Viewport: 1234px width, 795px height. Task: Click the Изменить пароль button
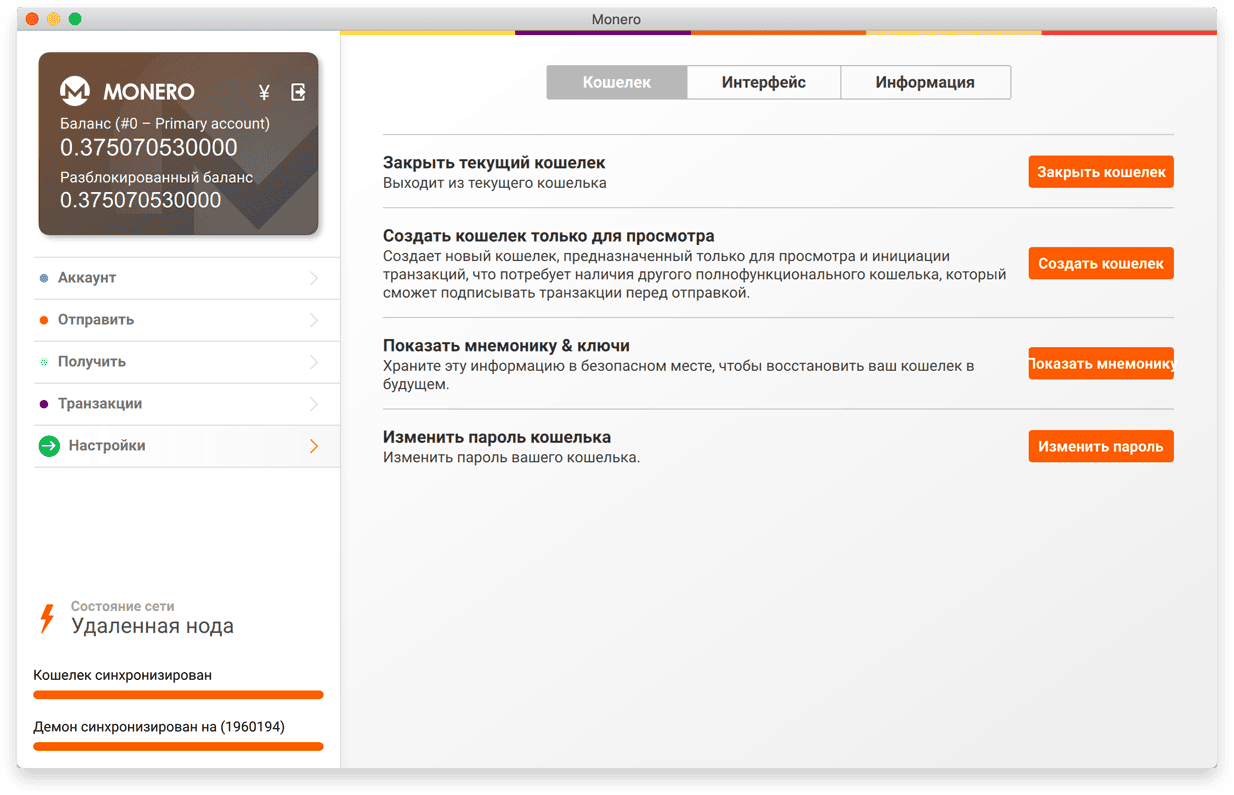coord(1101,446)
